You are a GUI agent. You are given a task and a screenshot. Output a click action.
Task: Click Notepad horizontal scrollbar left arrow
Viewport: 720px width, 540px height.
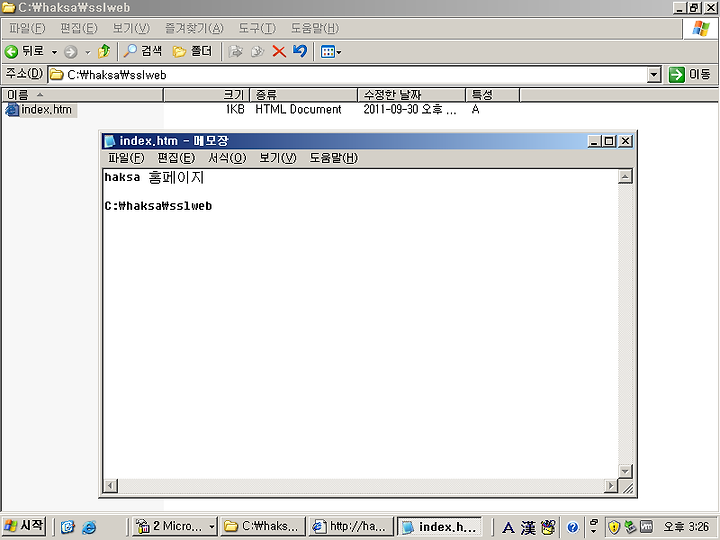111,485
